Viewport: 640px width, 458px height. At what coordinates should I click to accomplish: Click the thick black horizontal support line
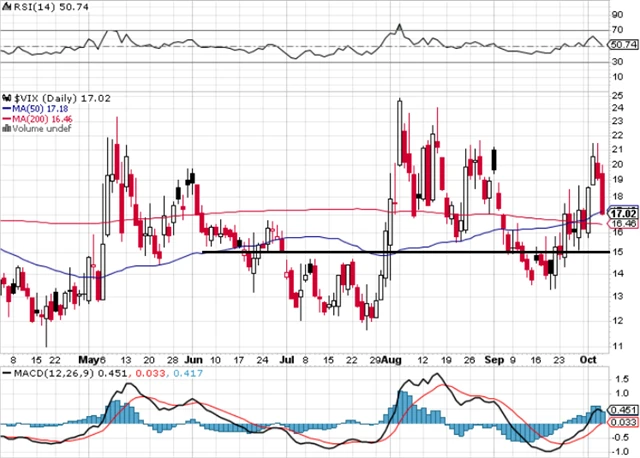pyautogui.click(x=400, y=252)
